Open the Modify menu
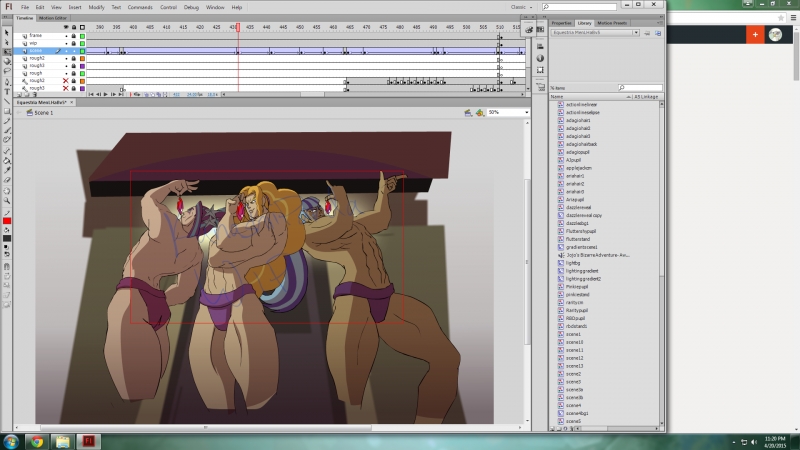 click(x=96, y=7)
